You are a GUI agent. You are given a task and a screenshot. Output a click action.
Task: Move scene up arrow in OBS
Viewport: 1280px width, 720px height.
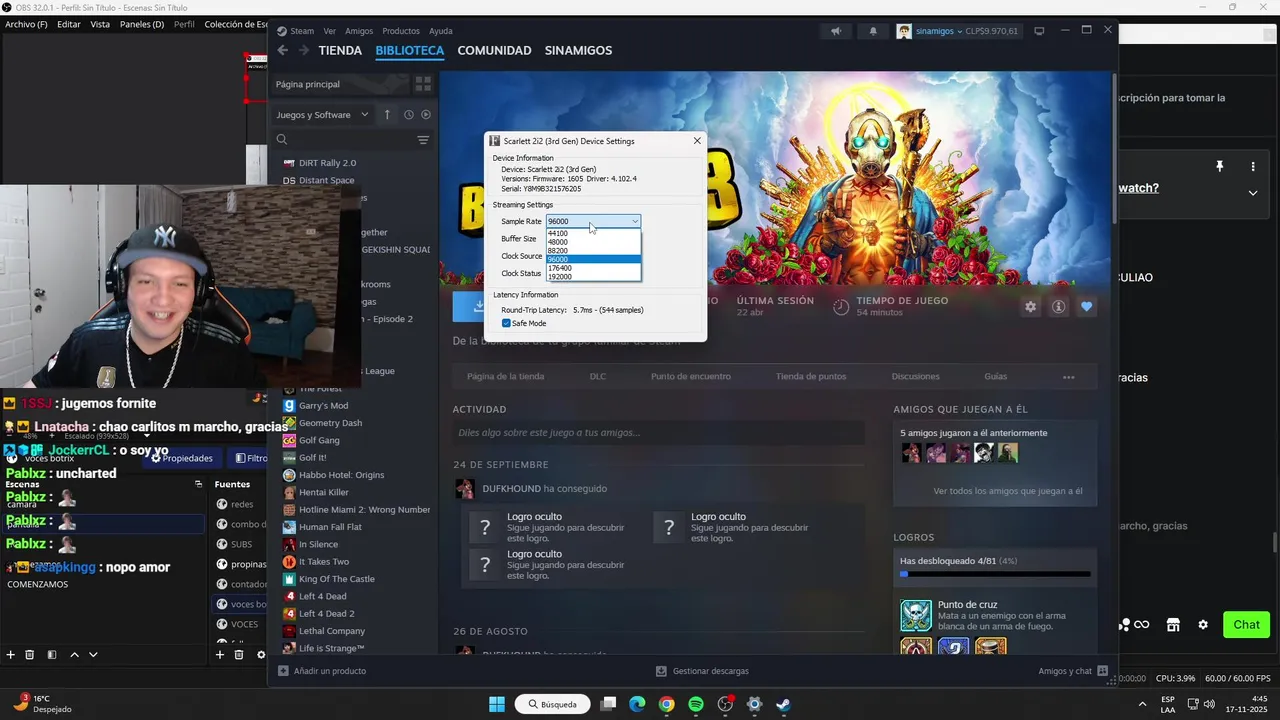(74, 655)
